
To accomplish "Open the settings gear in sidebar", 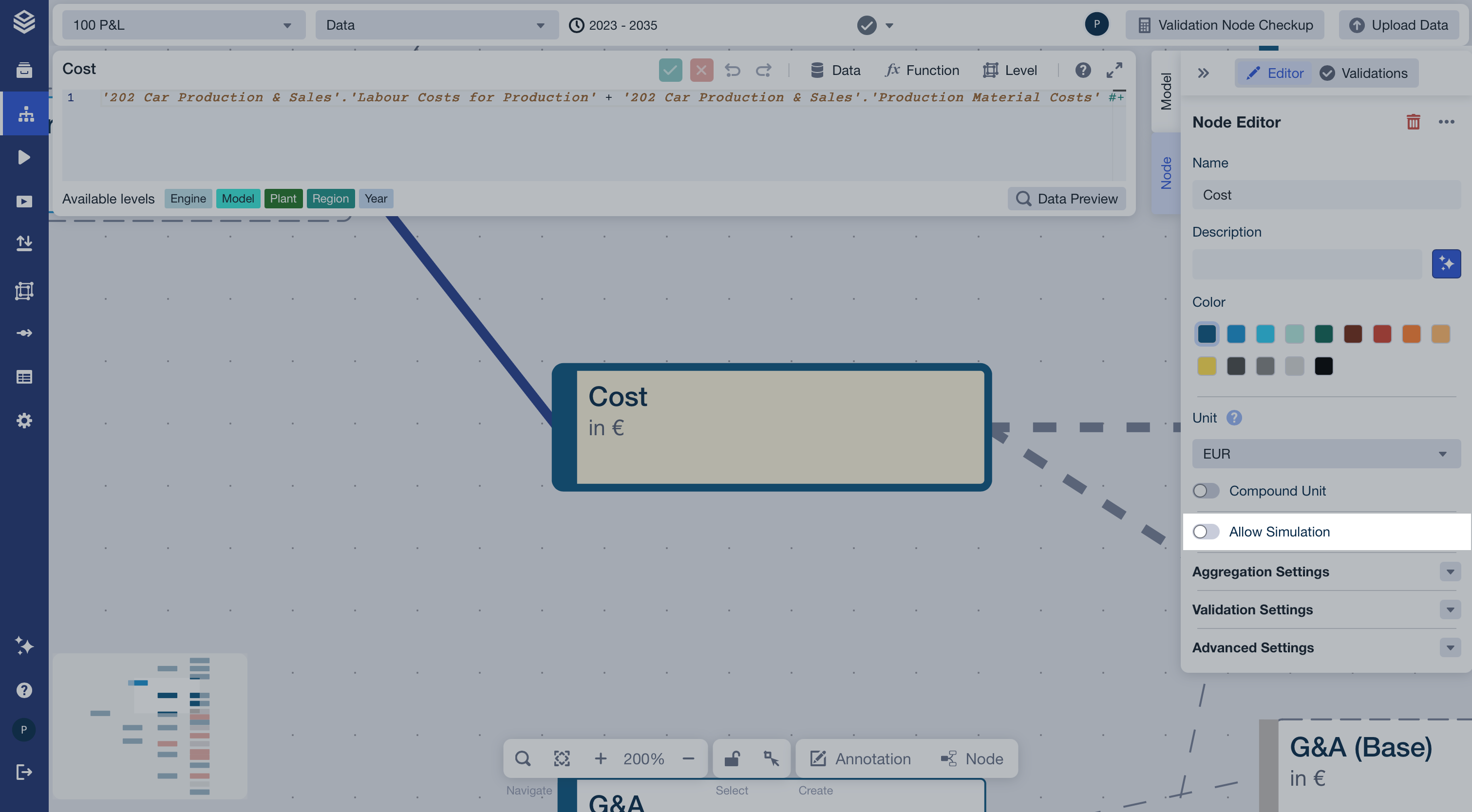I will 24,421.
